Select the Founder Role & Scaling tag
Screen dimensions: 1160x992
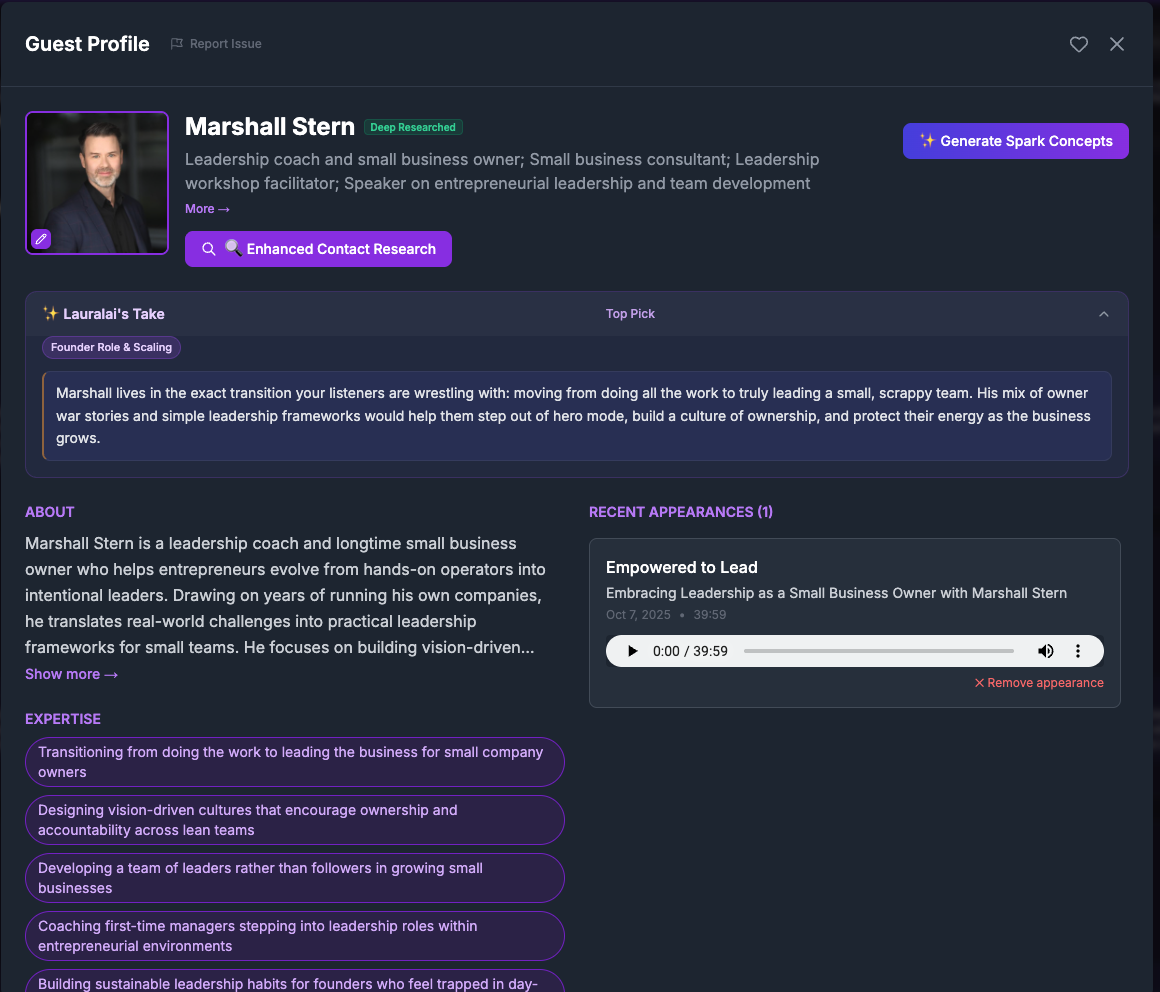tap(111, 347)
